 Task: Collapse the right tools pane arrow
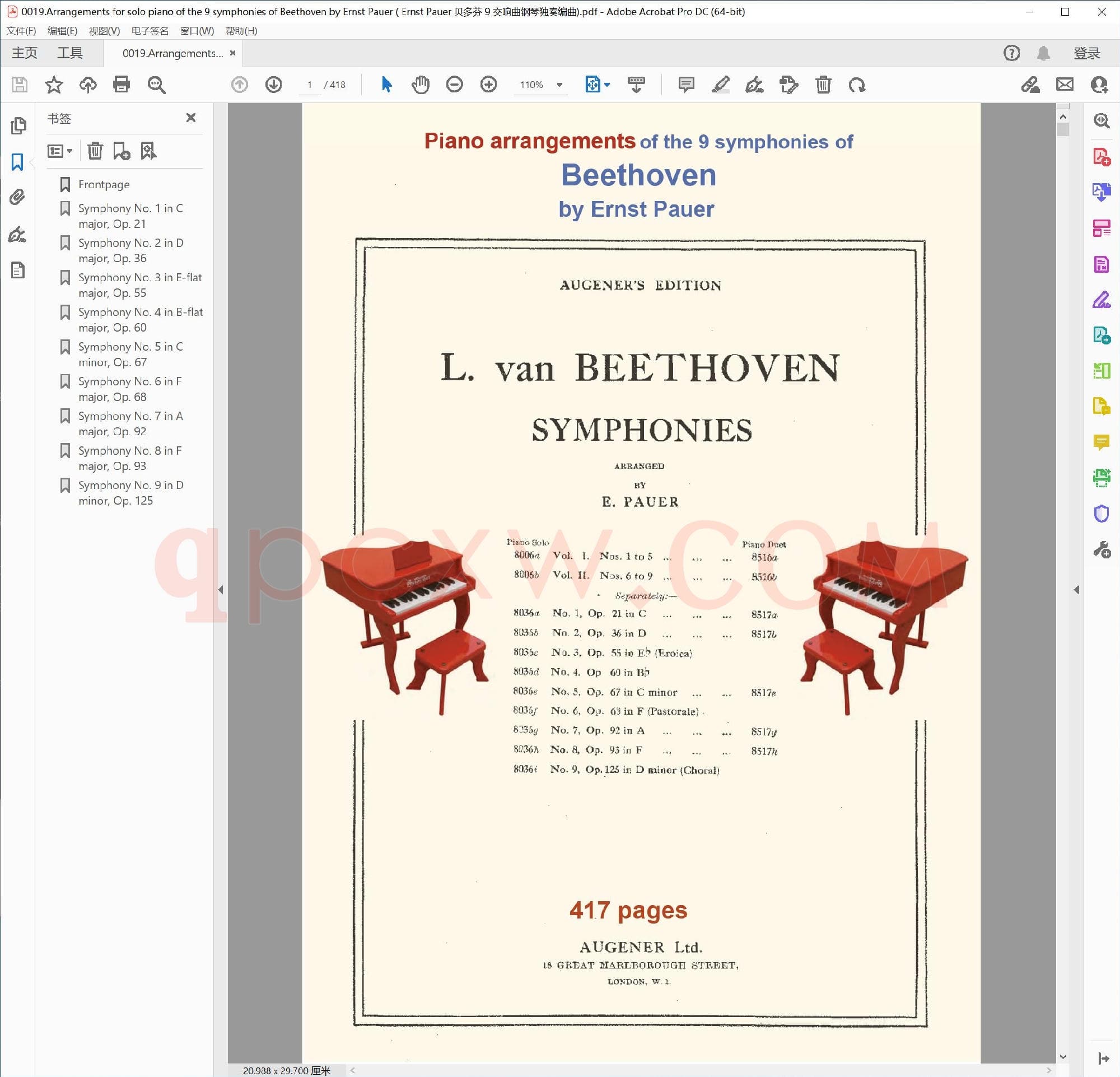click(x=1076, y=590)
